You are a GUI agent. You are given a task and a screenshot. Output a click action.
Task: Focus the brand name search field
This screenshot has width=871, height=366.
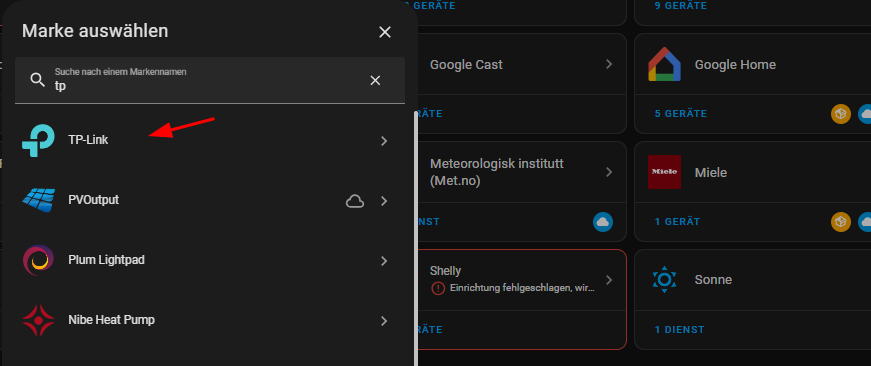tap(210, 81)
